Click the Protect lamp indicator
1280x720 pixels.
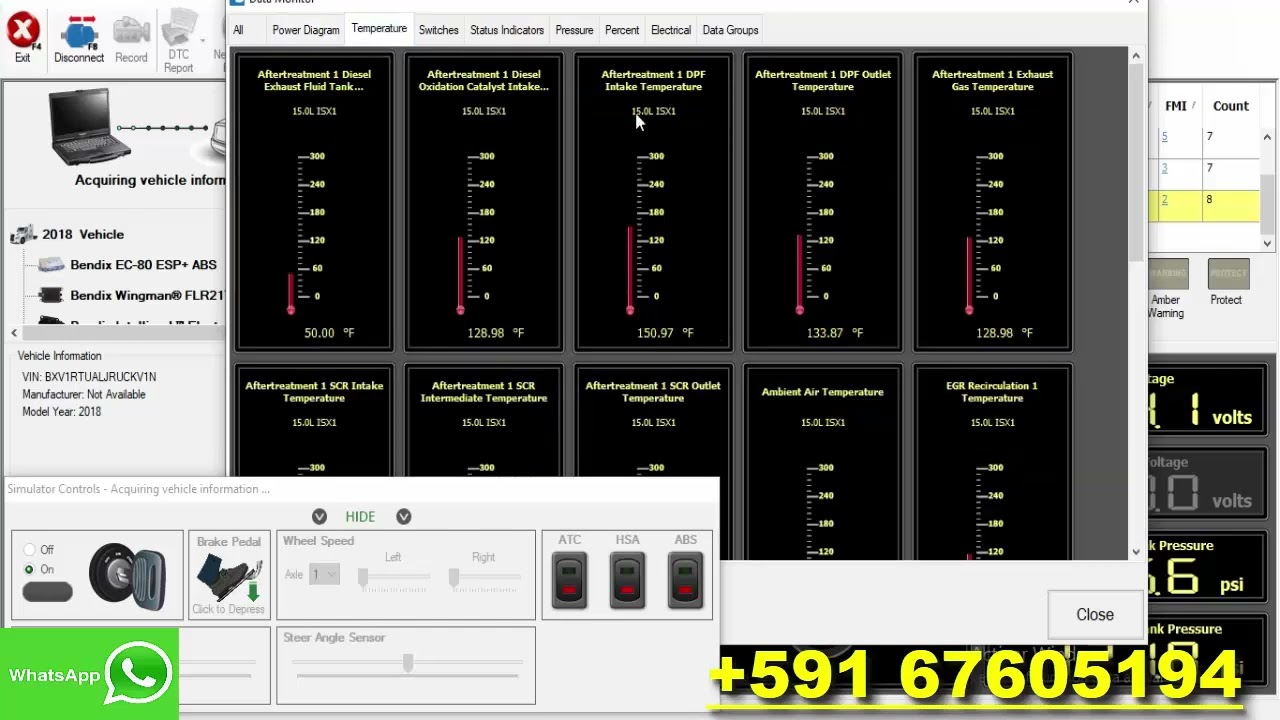pos(1228,274)
